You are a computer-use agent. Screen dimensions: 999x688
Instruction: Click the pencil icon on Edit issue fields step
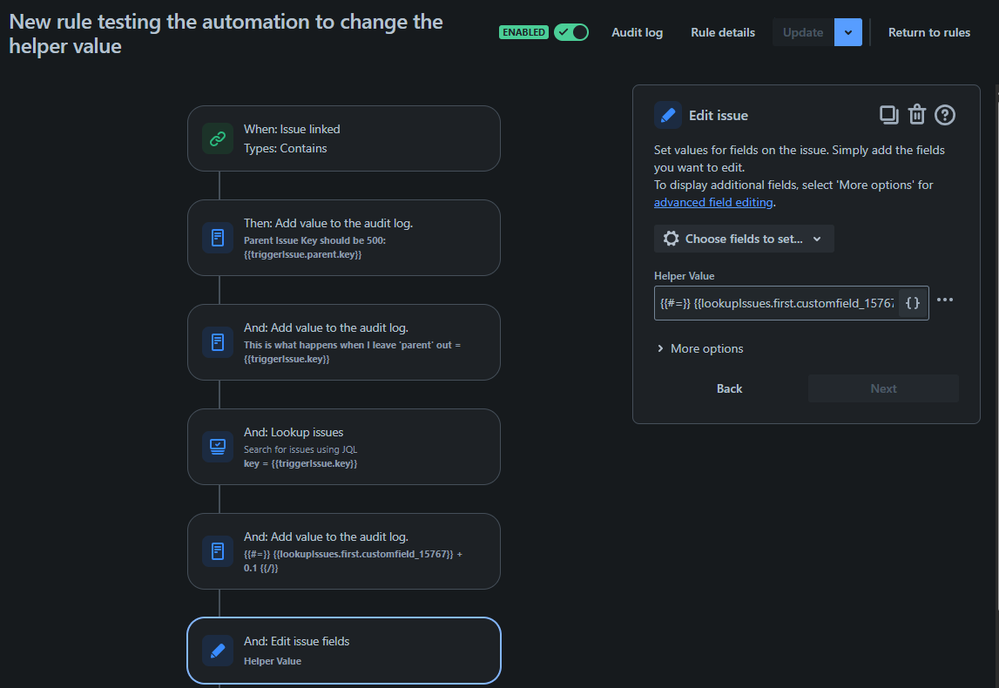click(218, 650)
